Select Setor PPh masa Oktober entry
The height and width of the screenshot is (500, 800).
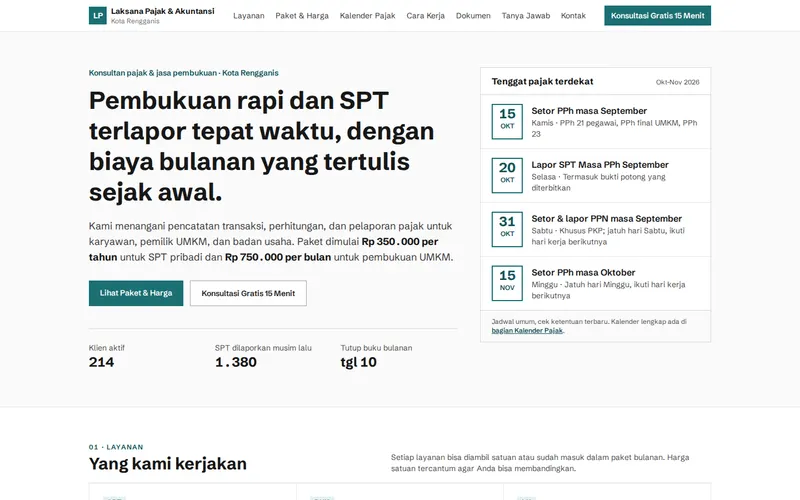pos(595,284)
